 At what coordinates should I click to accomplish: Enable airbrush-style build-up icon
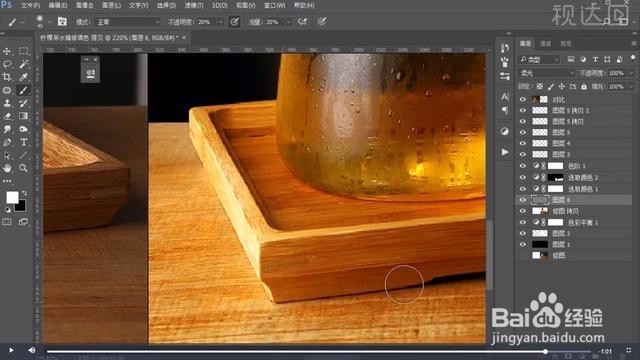pyautogui.click(x=302, y=22)
